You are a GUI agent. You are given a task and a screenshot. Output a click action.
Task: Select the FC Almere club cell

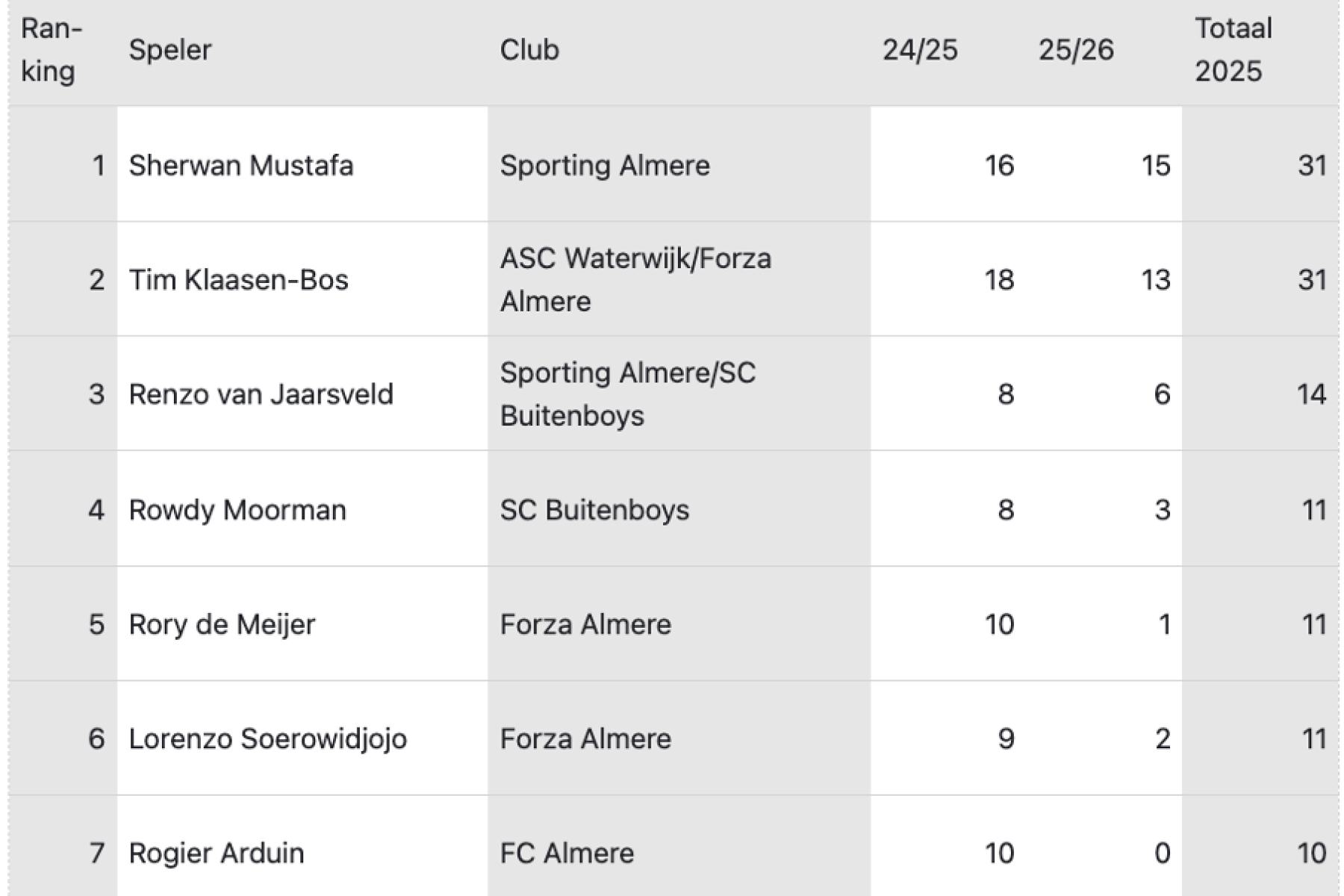[567, 853]
